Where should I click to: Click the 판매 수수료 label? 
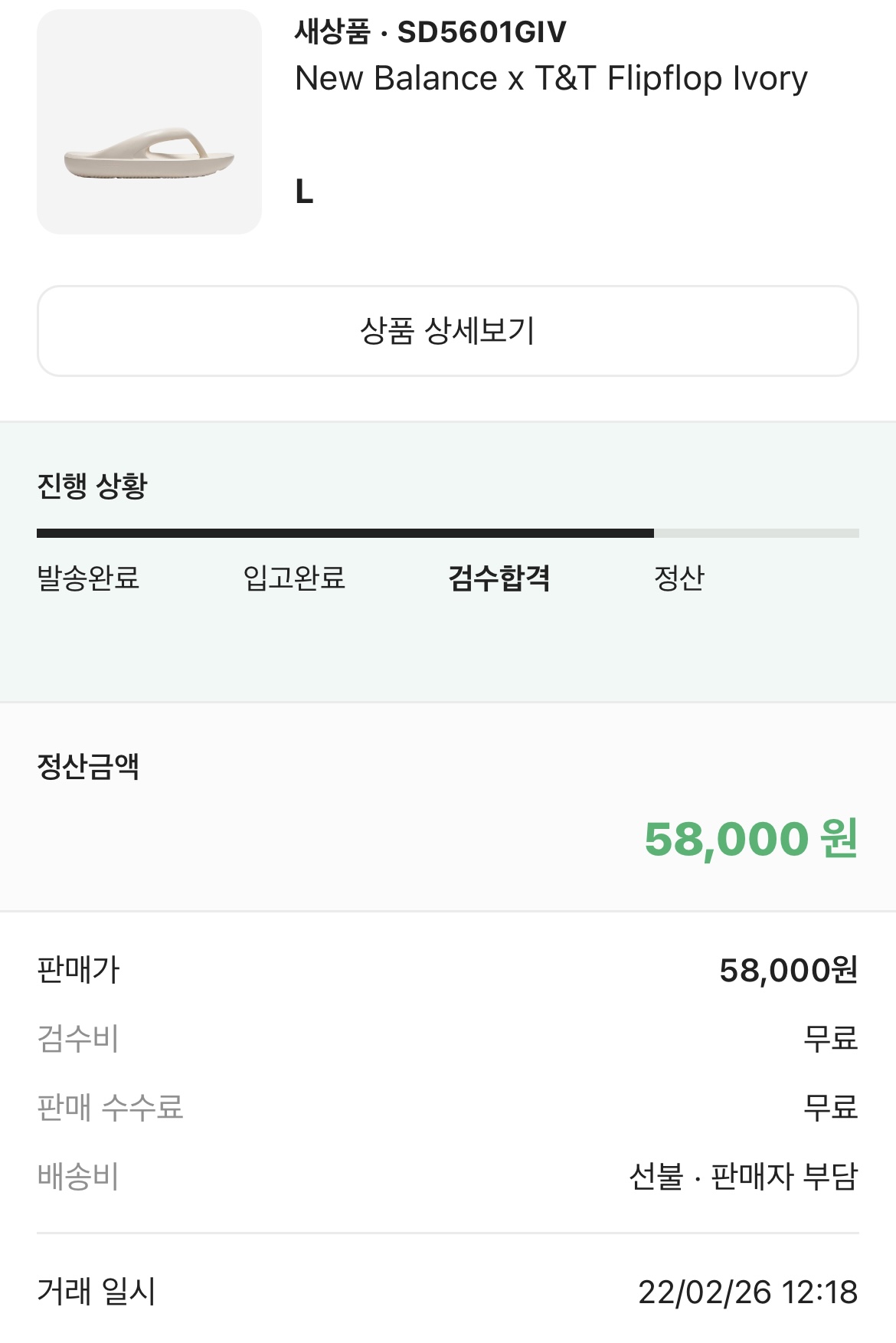(110, 1108)
